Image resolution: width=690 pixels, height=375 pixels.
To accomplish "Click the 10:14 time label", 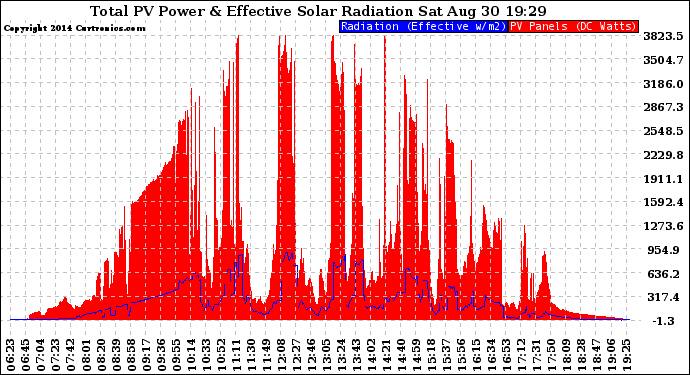I will tap(191, 354).
